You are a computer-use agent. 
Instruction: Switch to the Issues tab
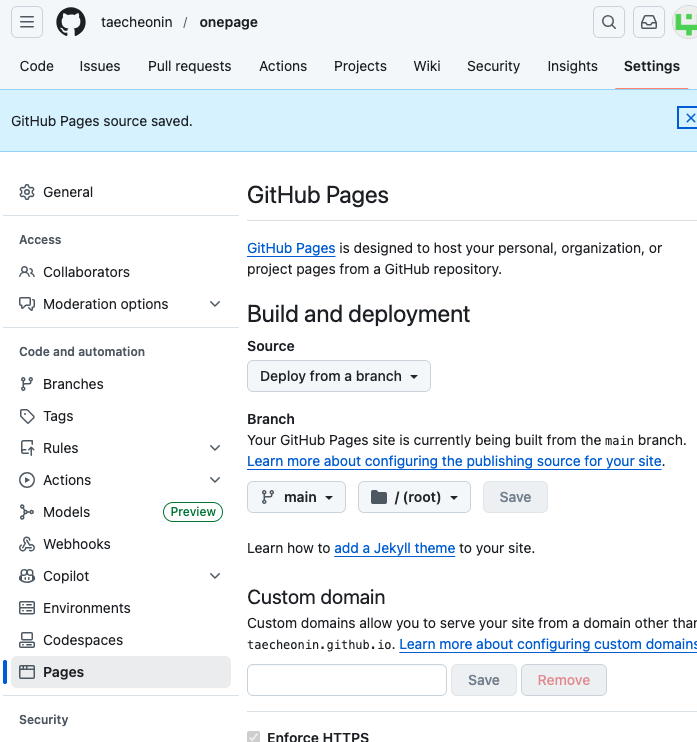100,66
